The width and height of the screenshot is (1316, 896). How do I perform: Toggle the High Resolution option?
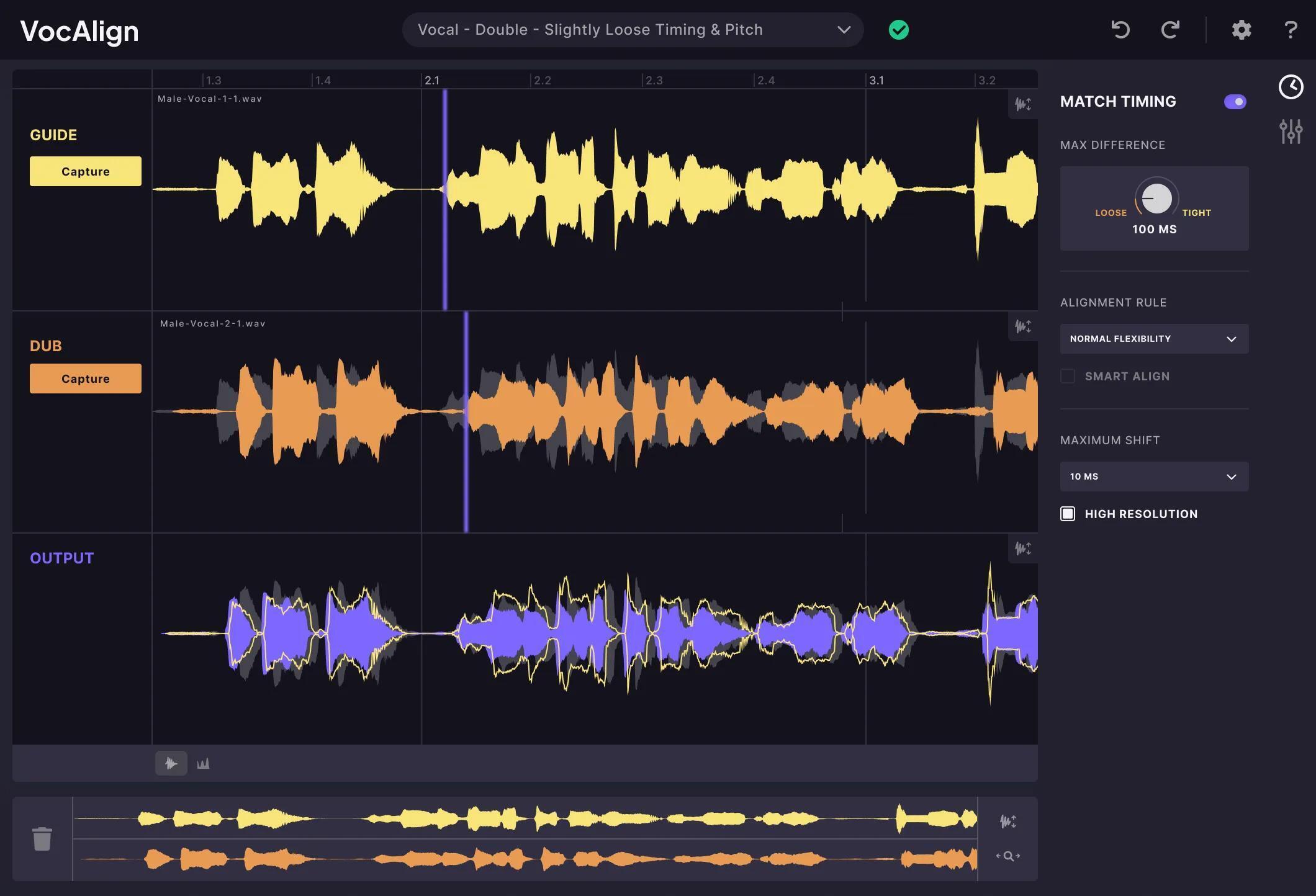click(x=1068, y=514)
